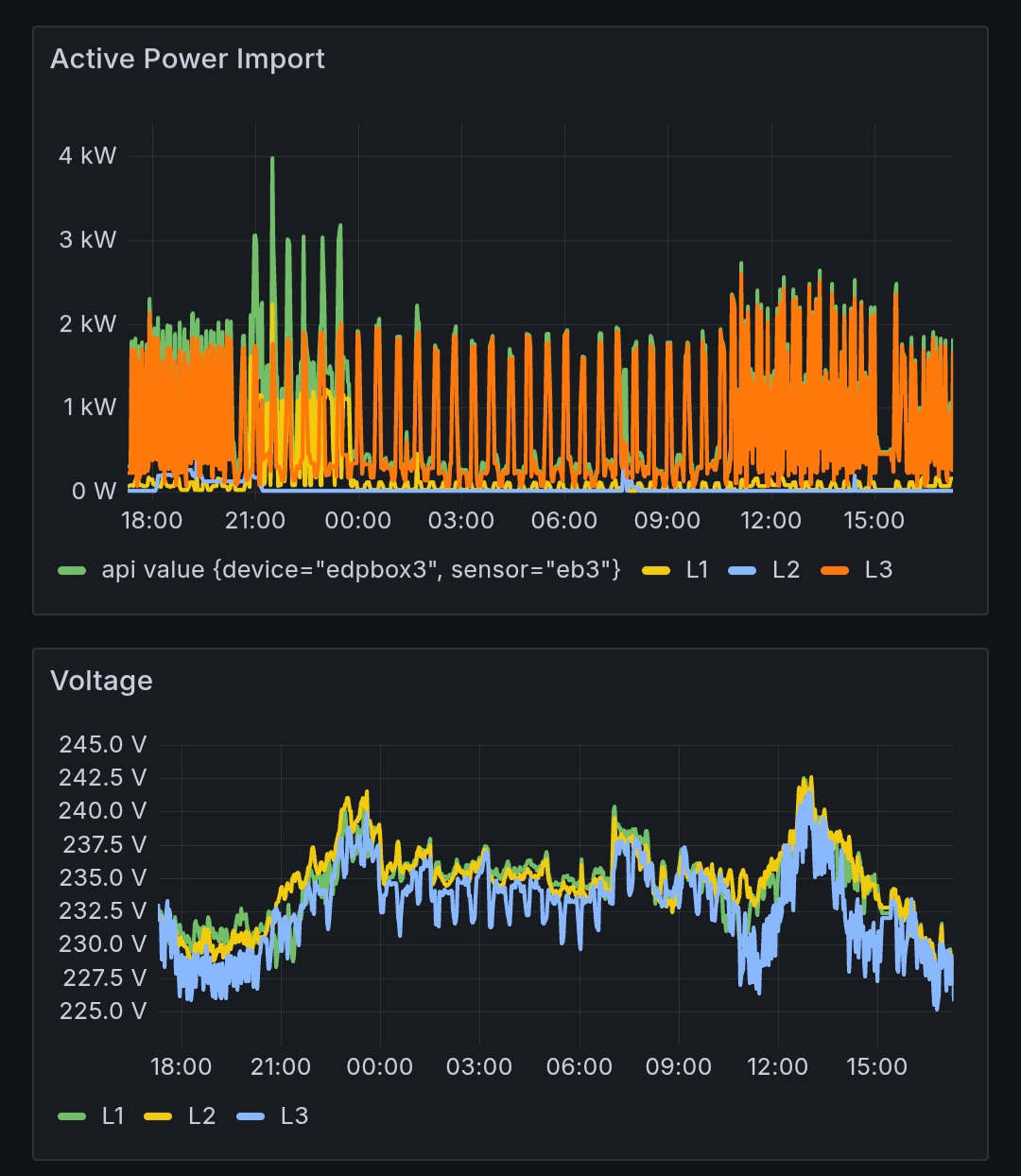Screen dimensions: 1021x1176
Task: Click yellow L1 swatch in Active Power legend
Action: (656, 571)
